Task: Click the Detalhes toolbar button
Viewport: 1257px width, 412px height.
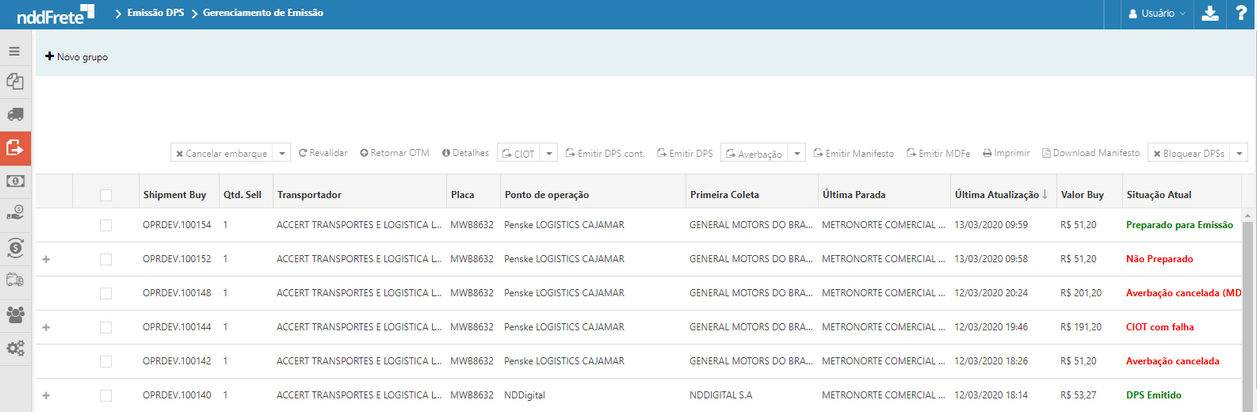Action: [x=465, y=153]
